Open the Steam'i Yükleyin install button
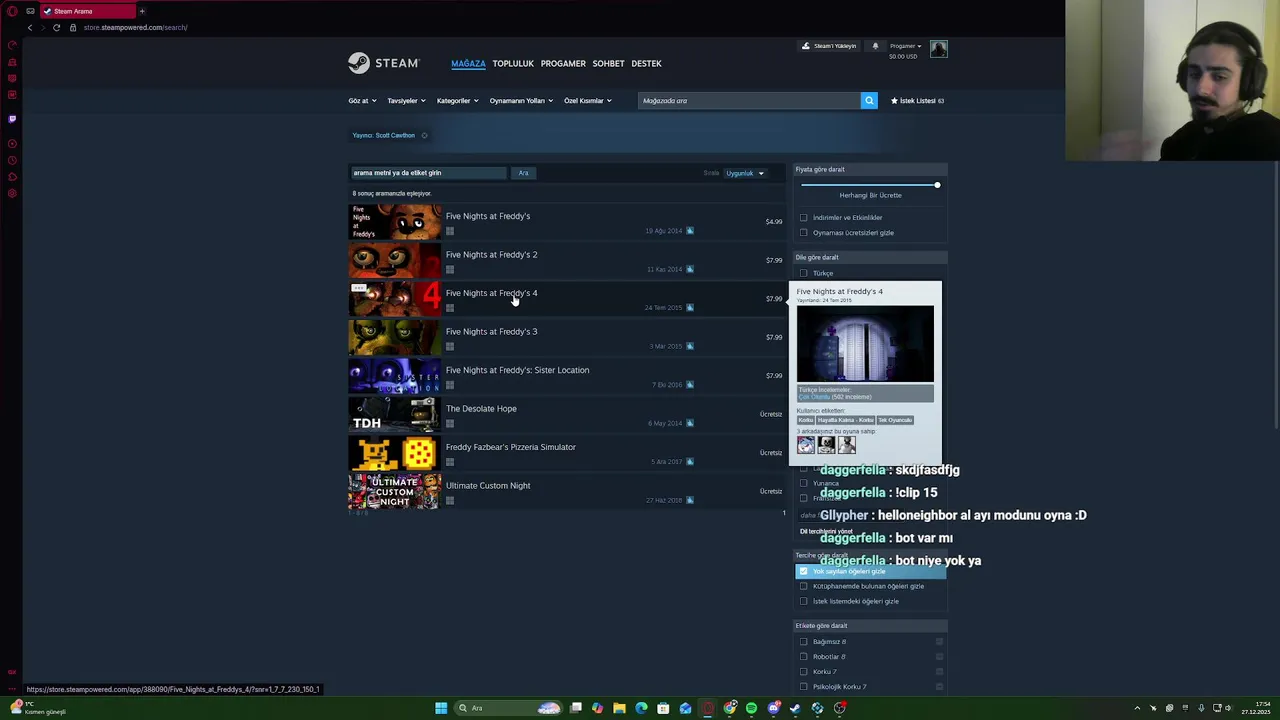Image resolution: width=1280 pixels, height=720 pixels. click(x=829, y=46)
